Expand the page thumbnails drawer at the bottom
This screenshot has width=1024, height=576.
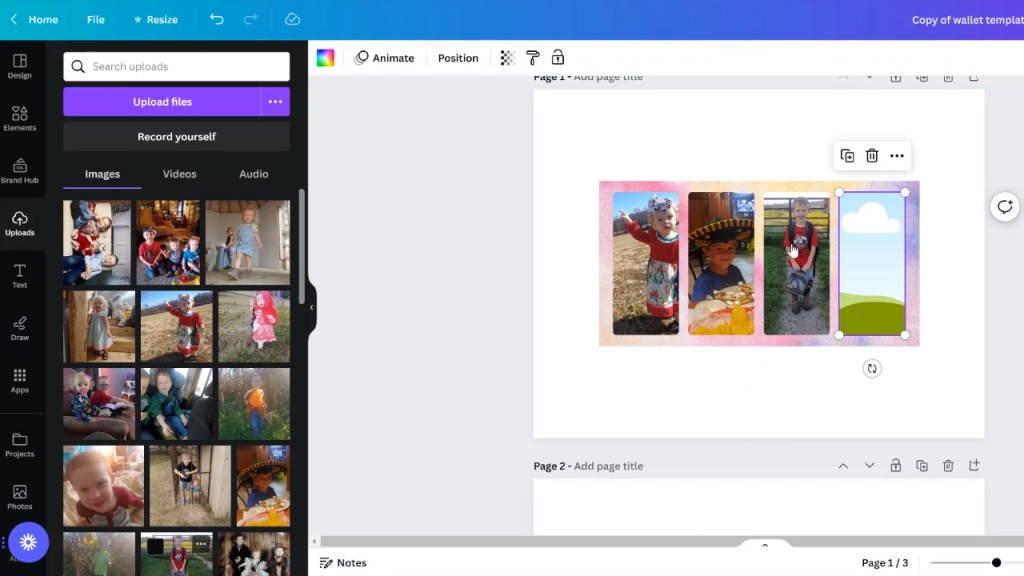pos(765,545)
